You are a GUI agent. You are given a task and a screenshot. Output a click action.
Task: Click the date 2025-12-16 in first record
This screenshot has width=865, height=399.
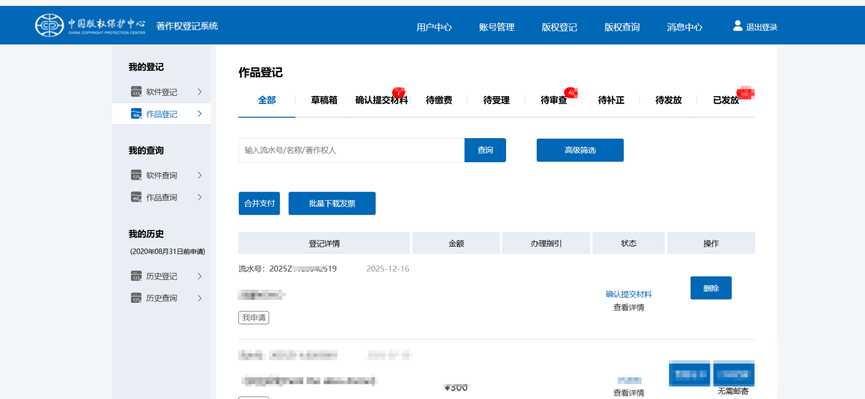[x=388, y=269]
